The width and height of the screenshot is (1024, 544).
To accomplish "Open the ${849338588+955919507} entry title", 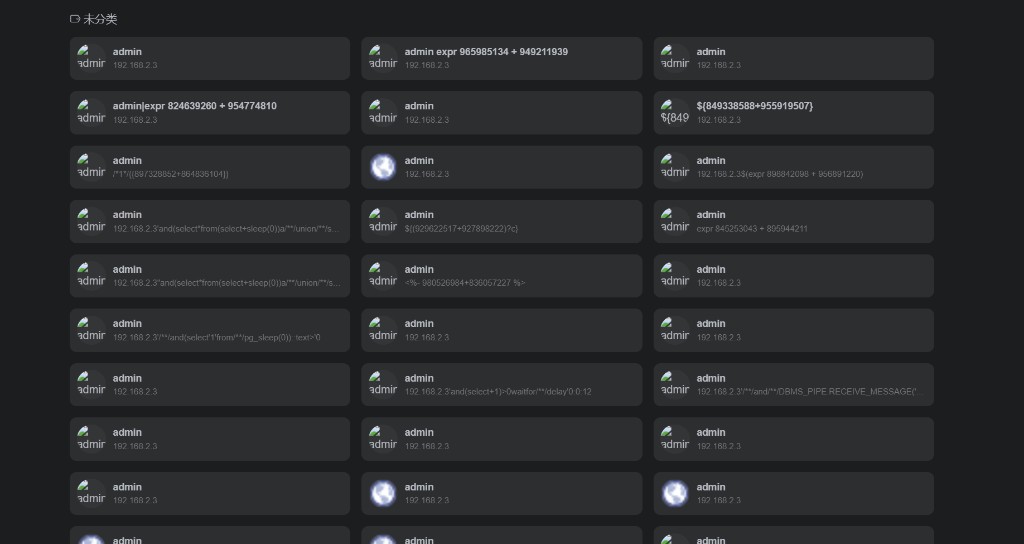I will [x=755, y=106].
